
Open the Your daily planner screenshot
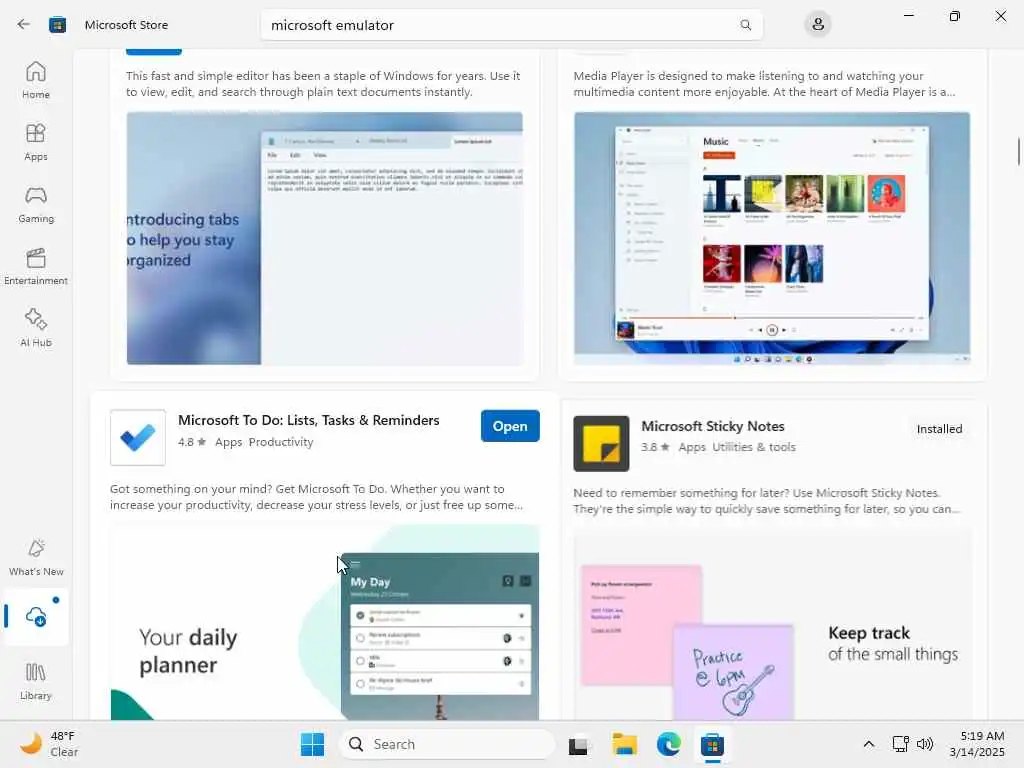[x=325, y=622]
